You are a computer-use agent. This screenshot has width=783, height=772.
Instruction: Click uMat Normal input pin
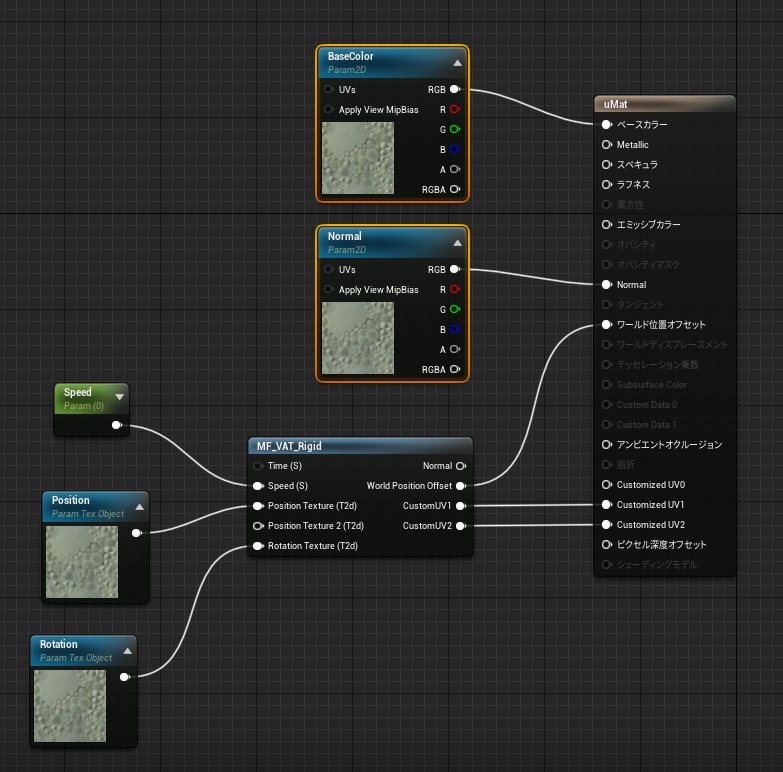point(607,285)
